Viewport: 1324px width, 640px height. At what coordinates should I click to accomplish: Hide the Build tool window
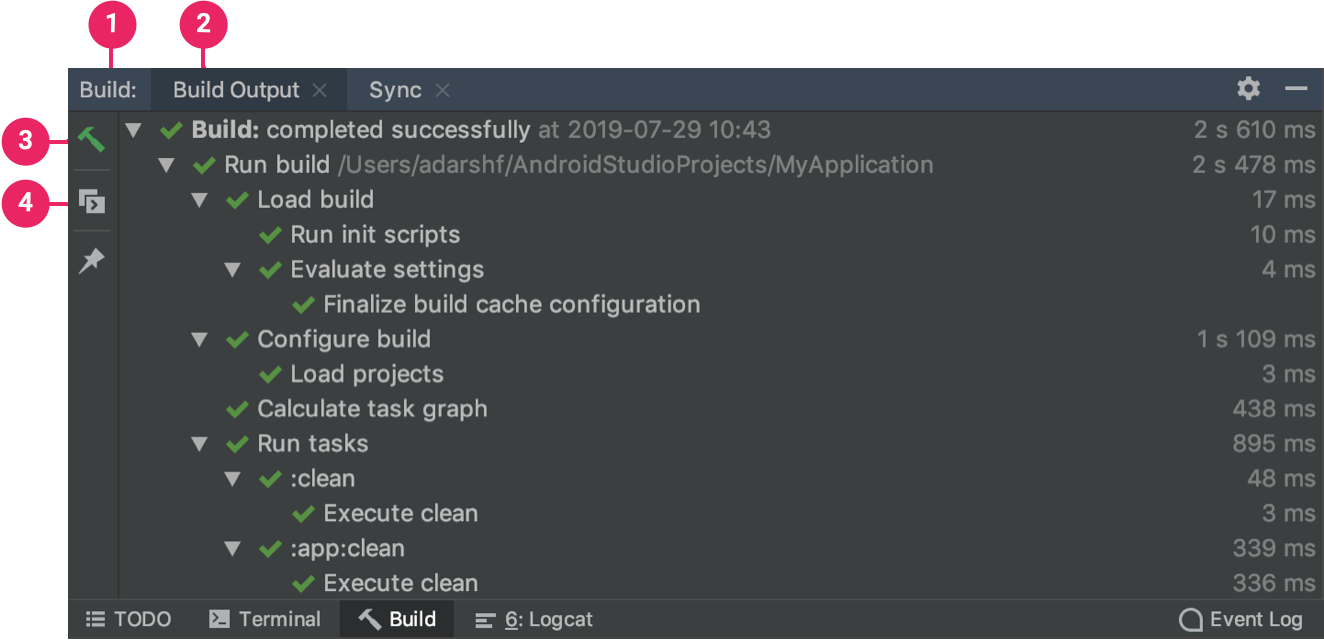(x=1296, y=89)
